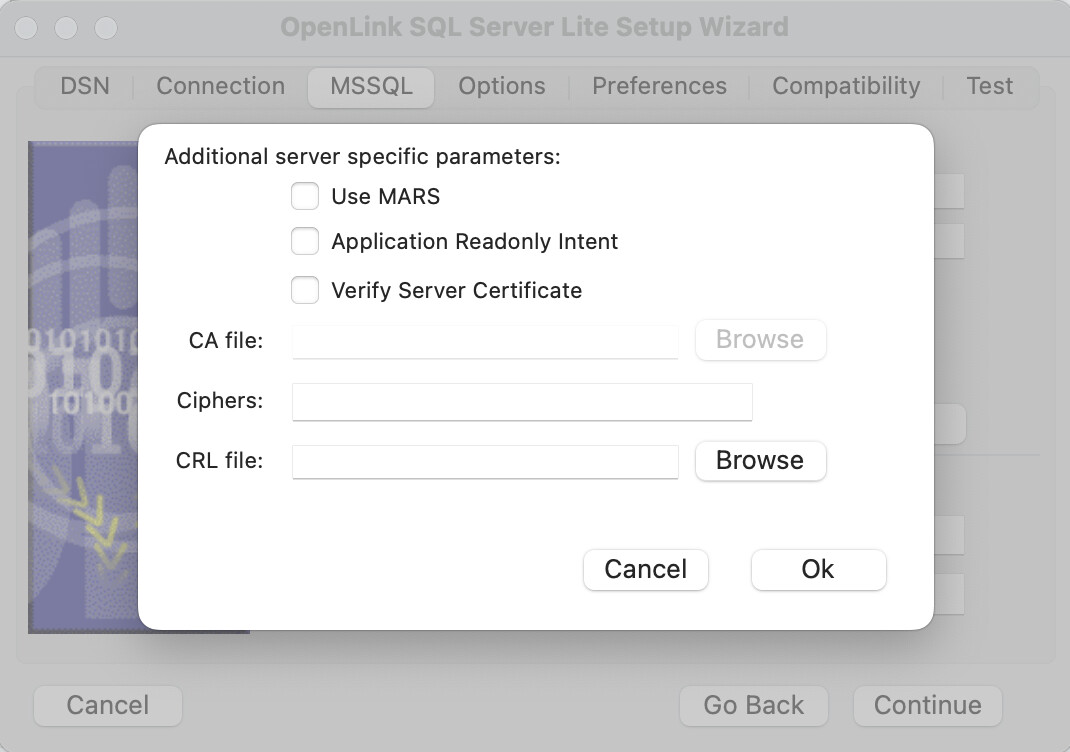Image resolution: width=1070 pixels, height=752 pixels.
Task: Jump to the Test tab
Action: tap(989, 86)
